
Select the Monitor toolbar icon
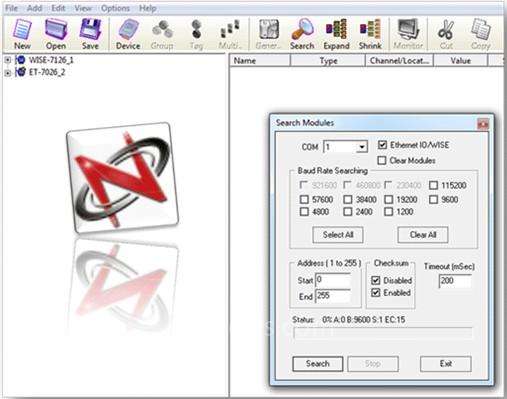408,34
